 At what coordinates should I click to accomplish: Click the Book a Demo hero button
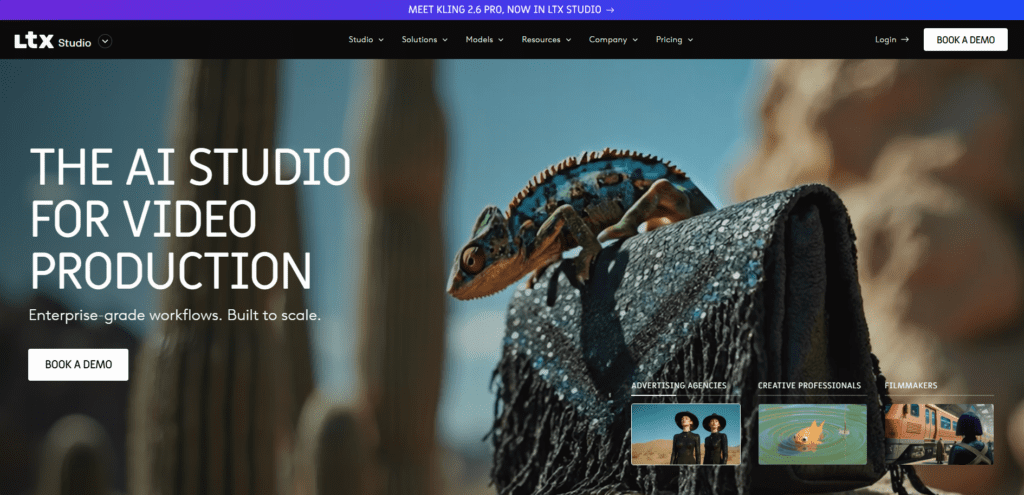(x=78, y=364)
